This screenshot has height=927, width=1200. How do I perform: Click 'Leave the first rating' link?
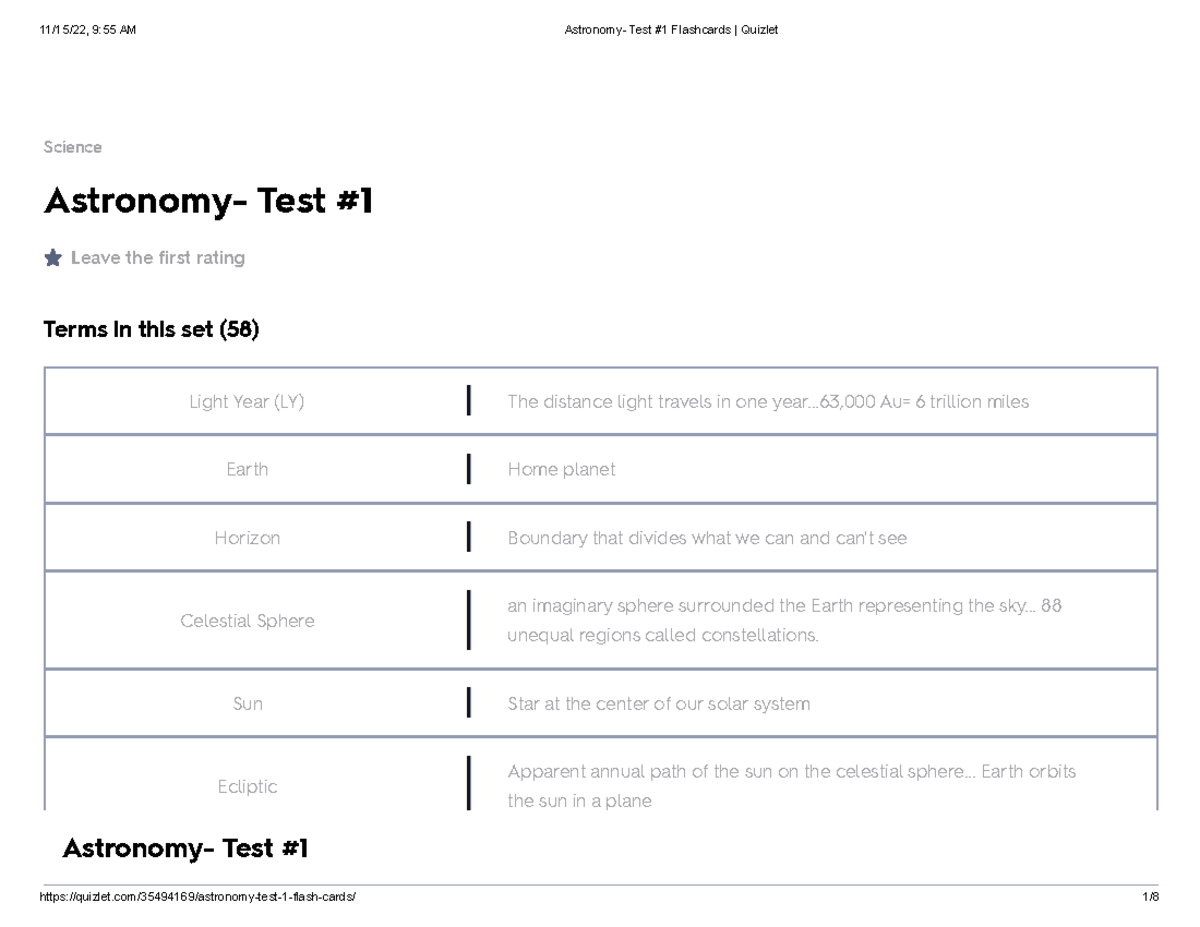coord(157,258)
